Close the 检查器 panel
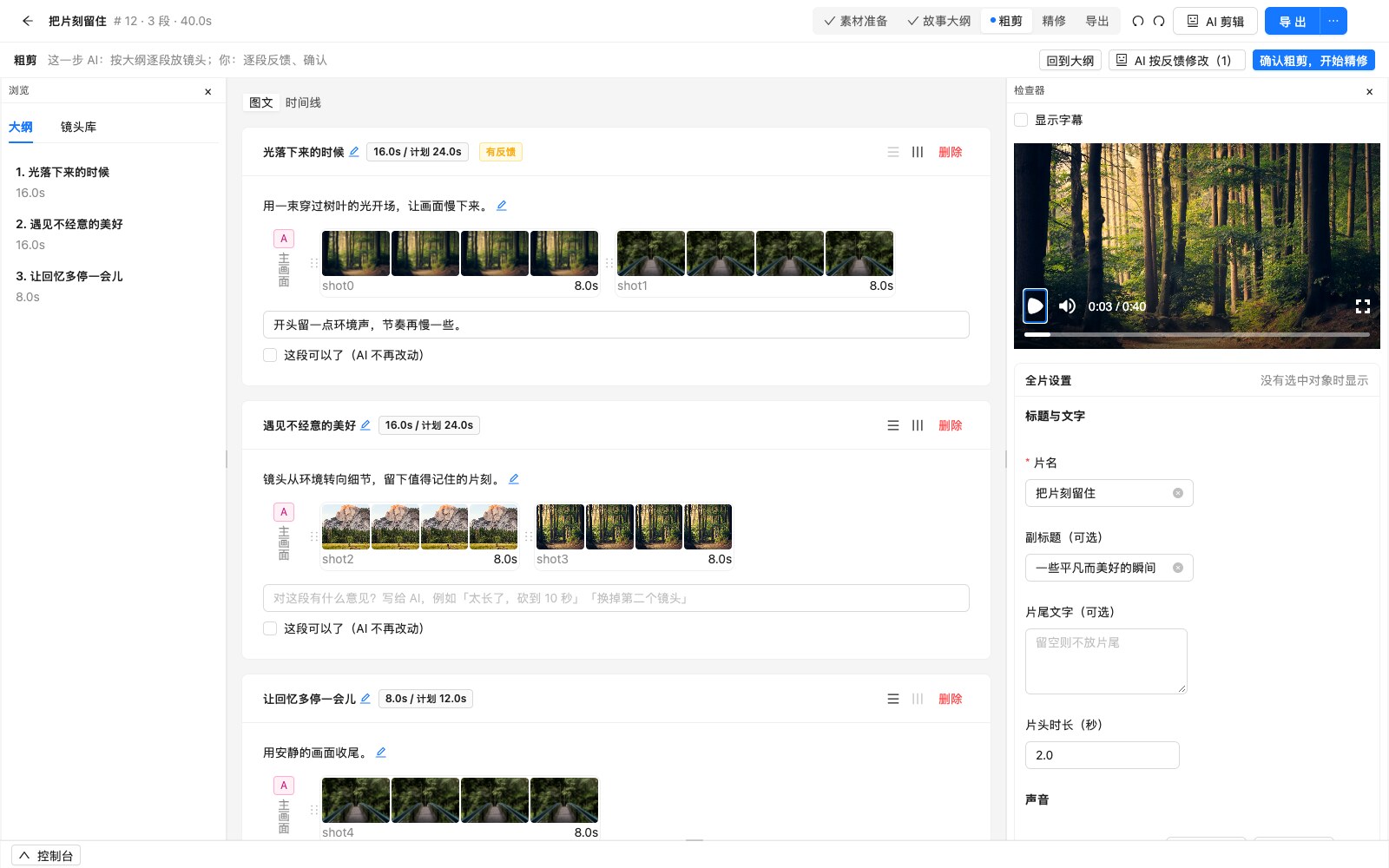 (x=1370, y=91)
